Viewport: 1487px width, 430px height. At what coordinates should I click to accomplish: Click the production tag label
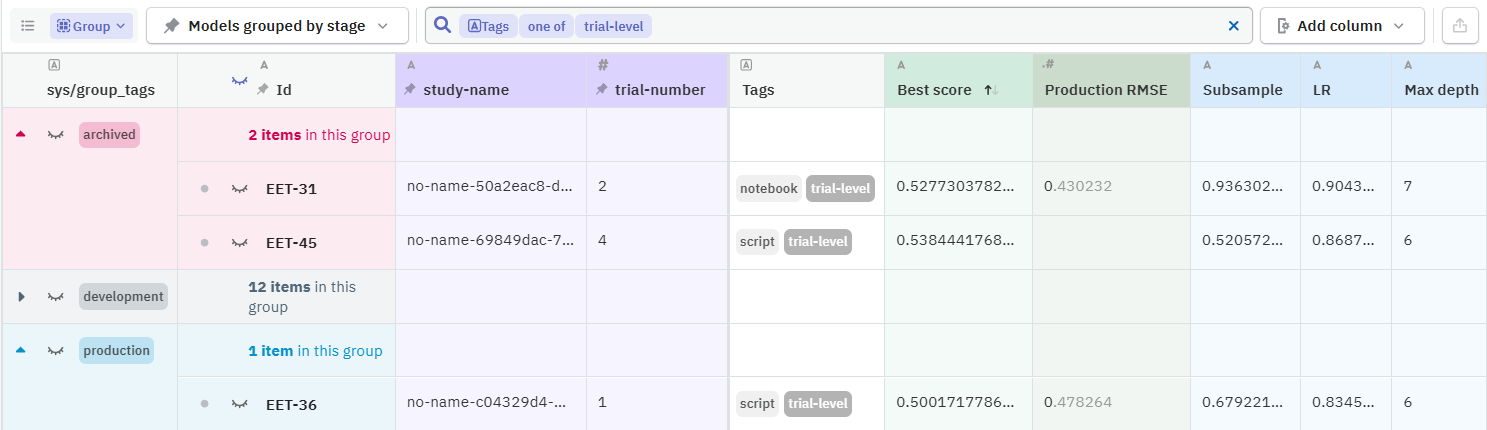click(116, 350)
